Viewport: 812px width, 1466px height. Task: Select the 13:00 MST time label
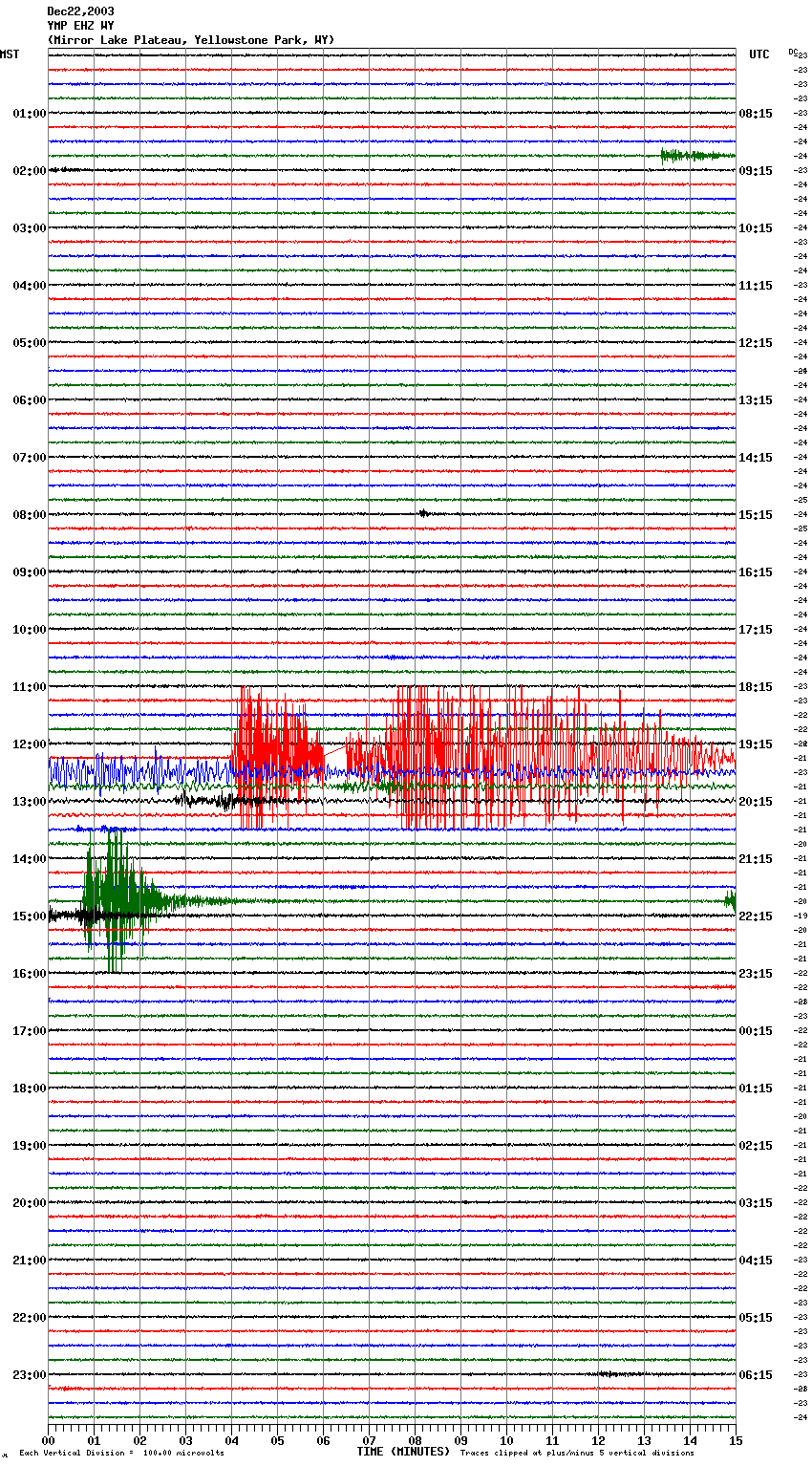pos(30,802)
